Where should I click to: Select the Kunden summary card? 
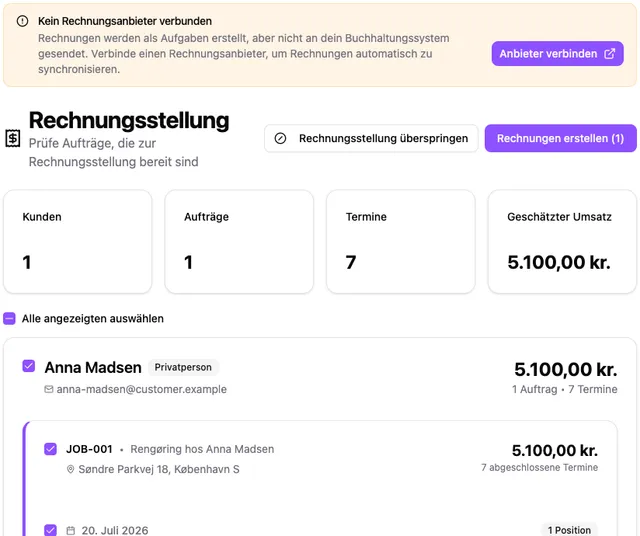(78, 242)
